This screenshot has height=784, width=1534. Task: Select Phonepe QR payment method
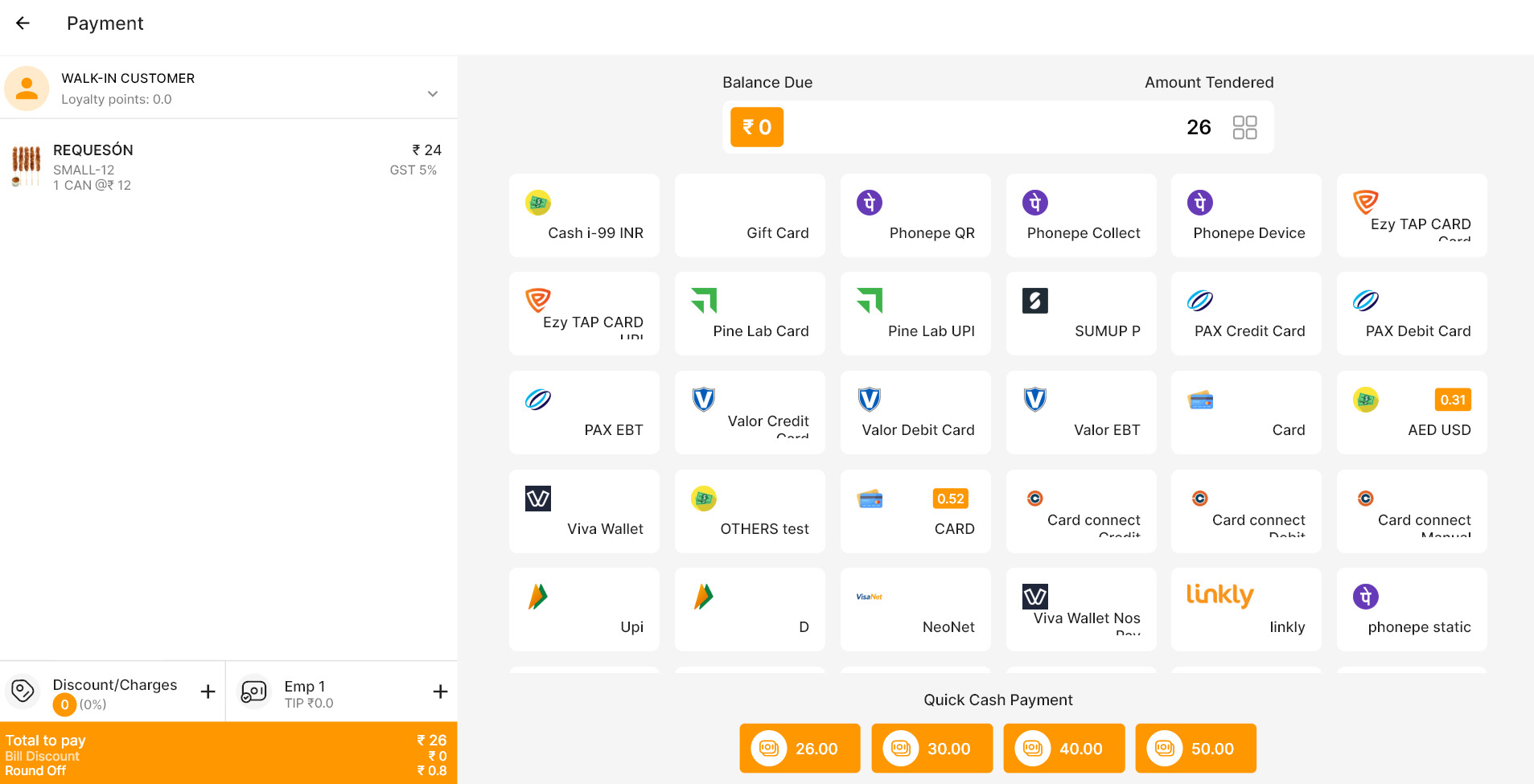(915, 215)
